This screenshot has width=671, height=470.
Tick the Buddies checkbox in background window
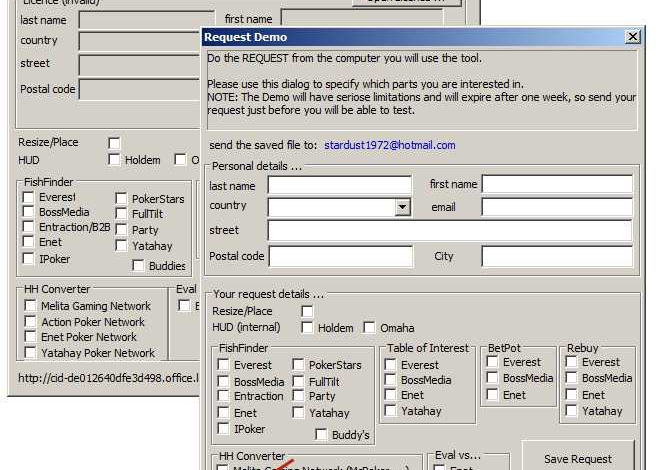[x=138, y=266]
